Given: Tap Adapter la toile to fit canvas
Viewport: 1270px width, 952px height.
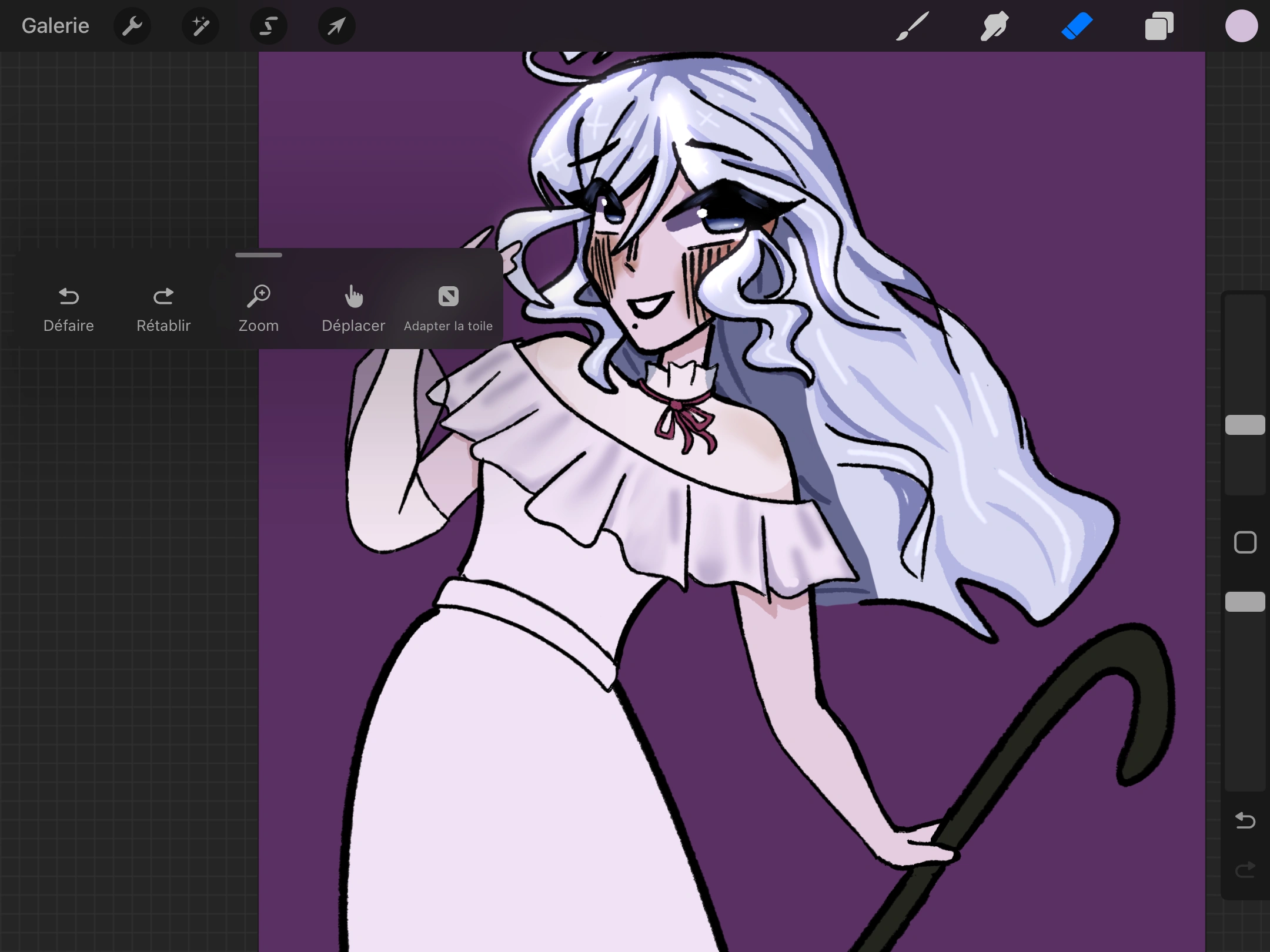Looking at the screenshot, I should click(x=448, y=309).
